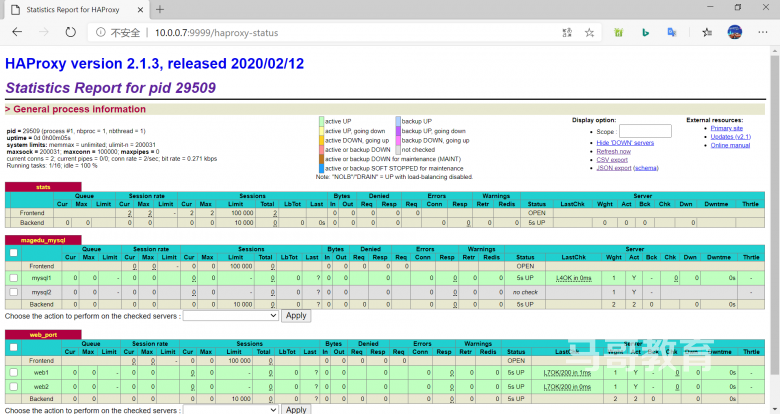
Task: Click the web2 server name
Action: (x=41, y=387)
